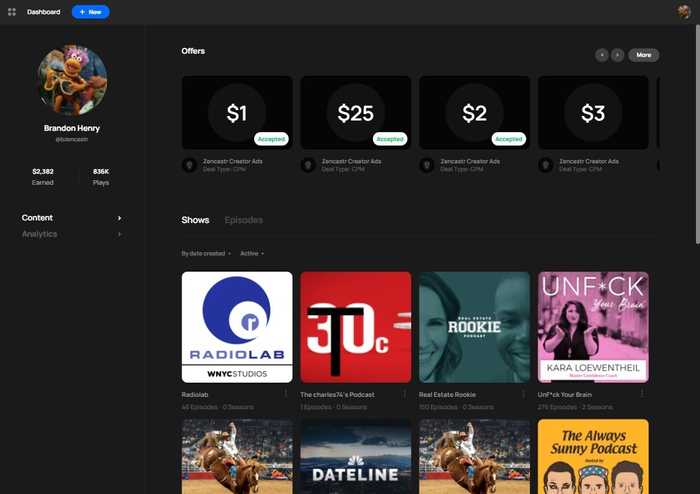Click the 'Real Estate Rookie' show title

[447, 394]
